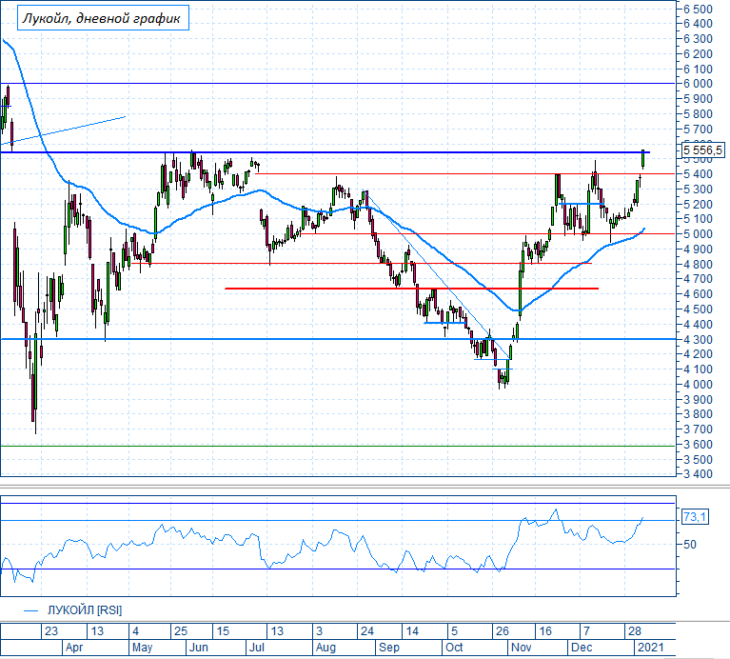Click the ЛУКОЙЛ [RSI] legend entry
The height and width of the screenshot is (659, 730).
click(x=73, y=610)
